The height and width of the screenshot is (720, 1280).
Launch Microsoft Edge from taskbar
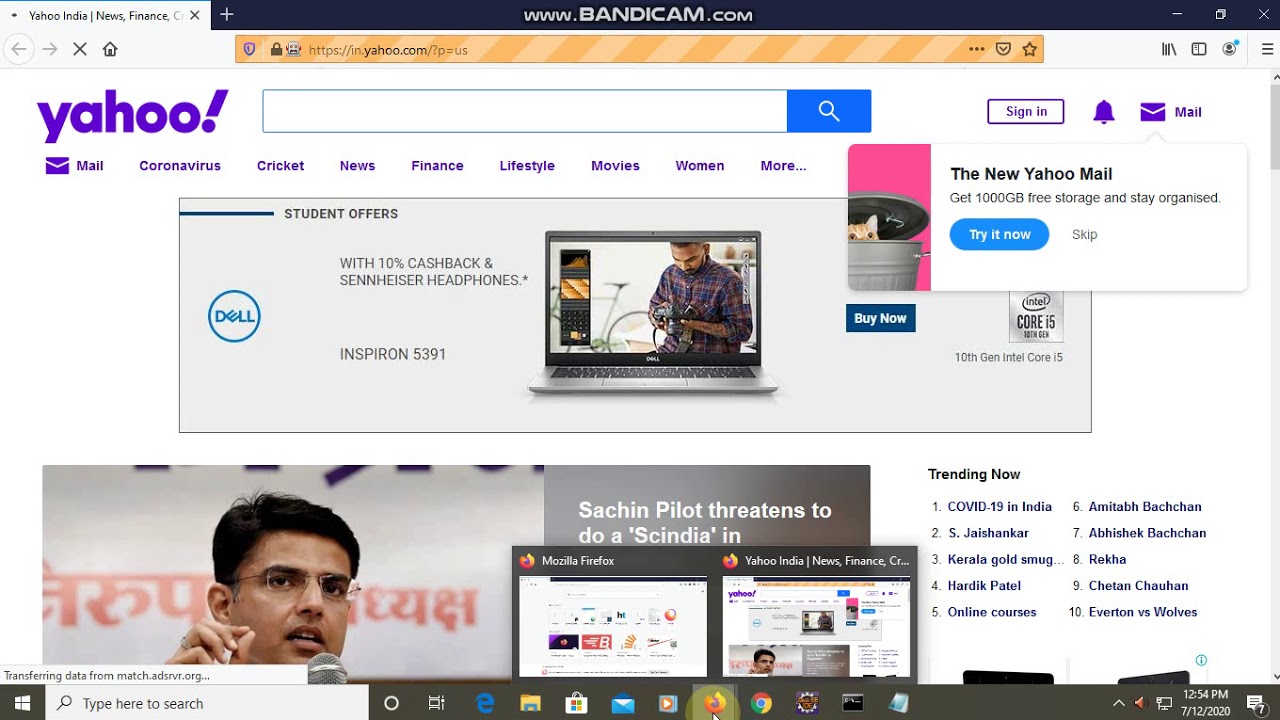(x=485, y=703)
